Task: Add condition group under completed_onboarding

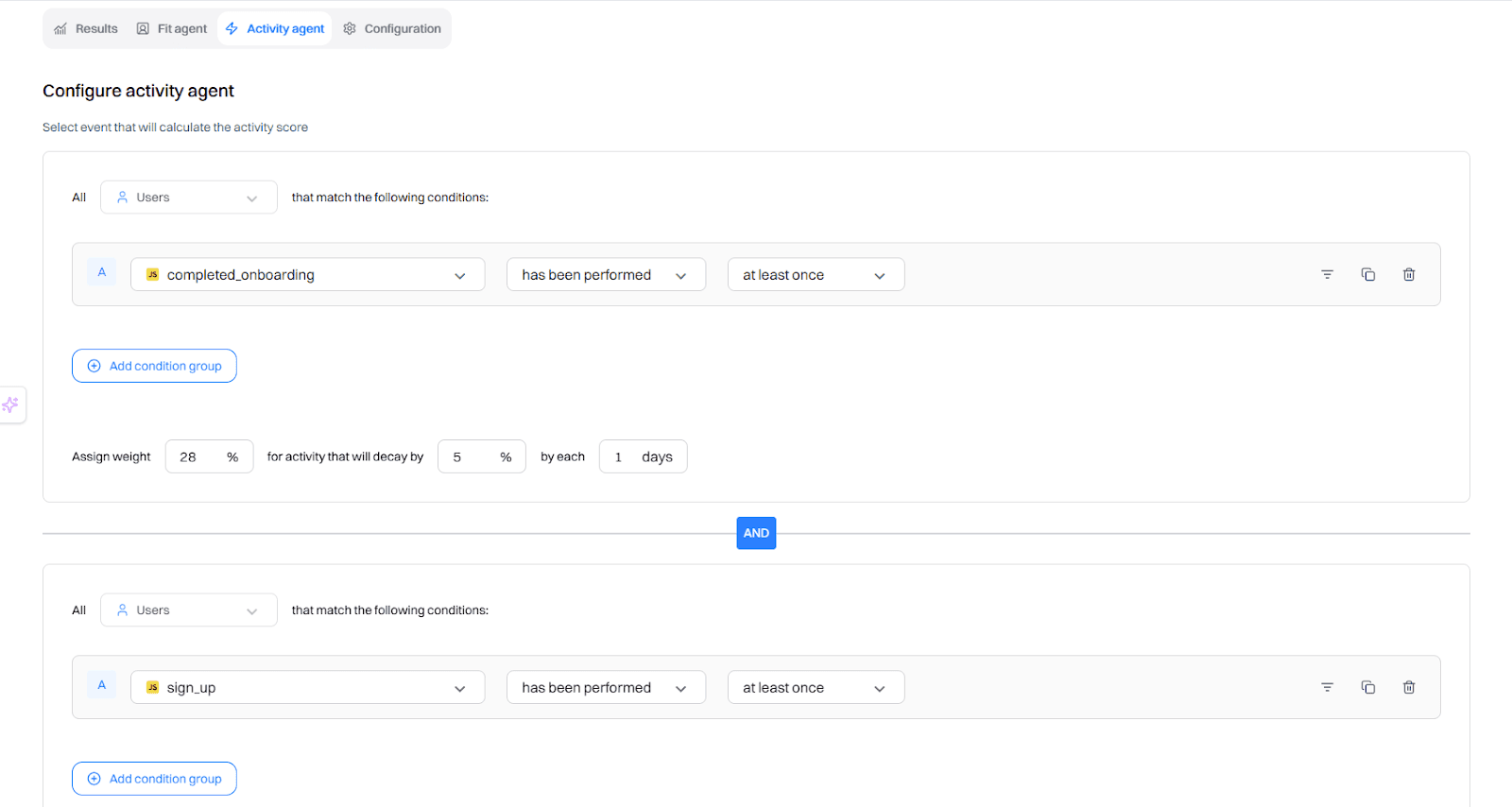Action: [x=154, y=366]
